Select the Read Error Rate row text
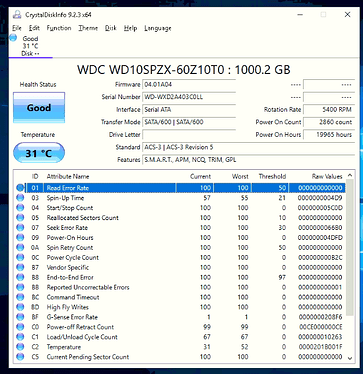Image resolution: width=363 pixels, height=374 pixels. 68,188
